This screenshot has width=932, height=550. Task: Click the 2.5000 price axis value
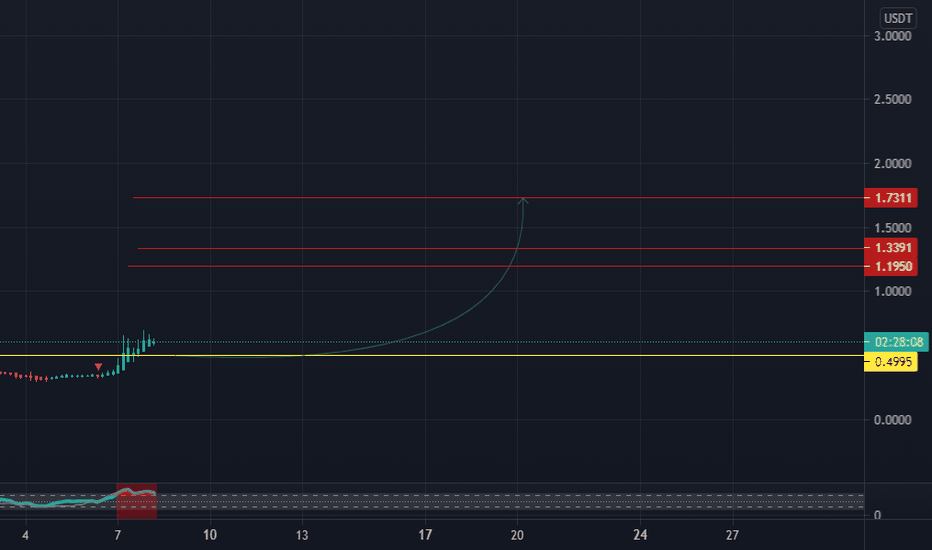tap(892, 99)
